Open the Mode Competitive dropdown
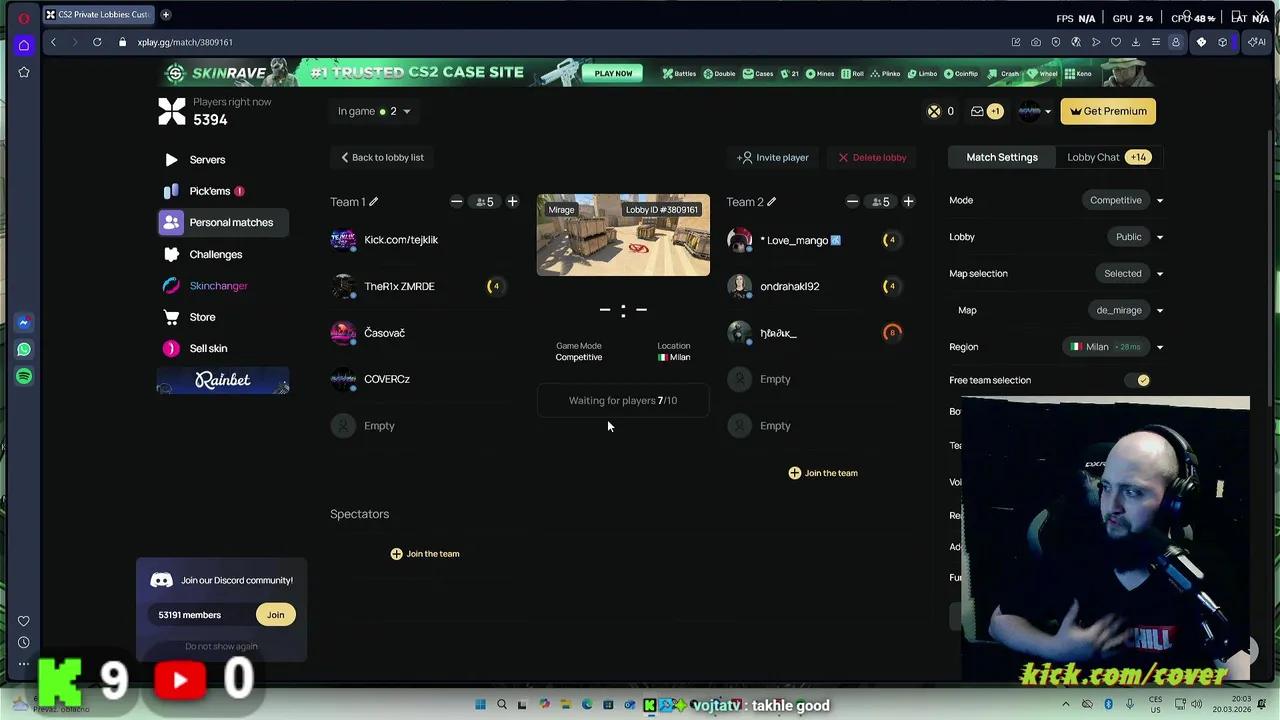This screenshot has width=1280, height=720. (1125, 200)
